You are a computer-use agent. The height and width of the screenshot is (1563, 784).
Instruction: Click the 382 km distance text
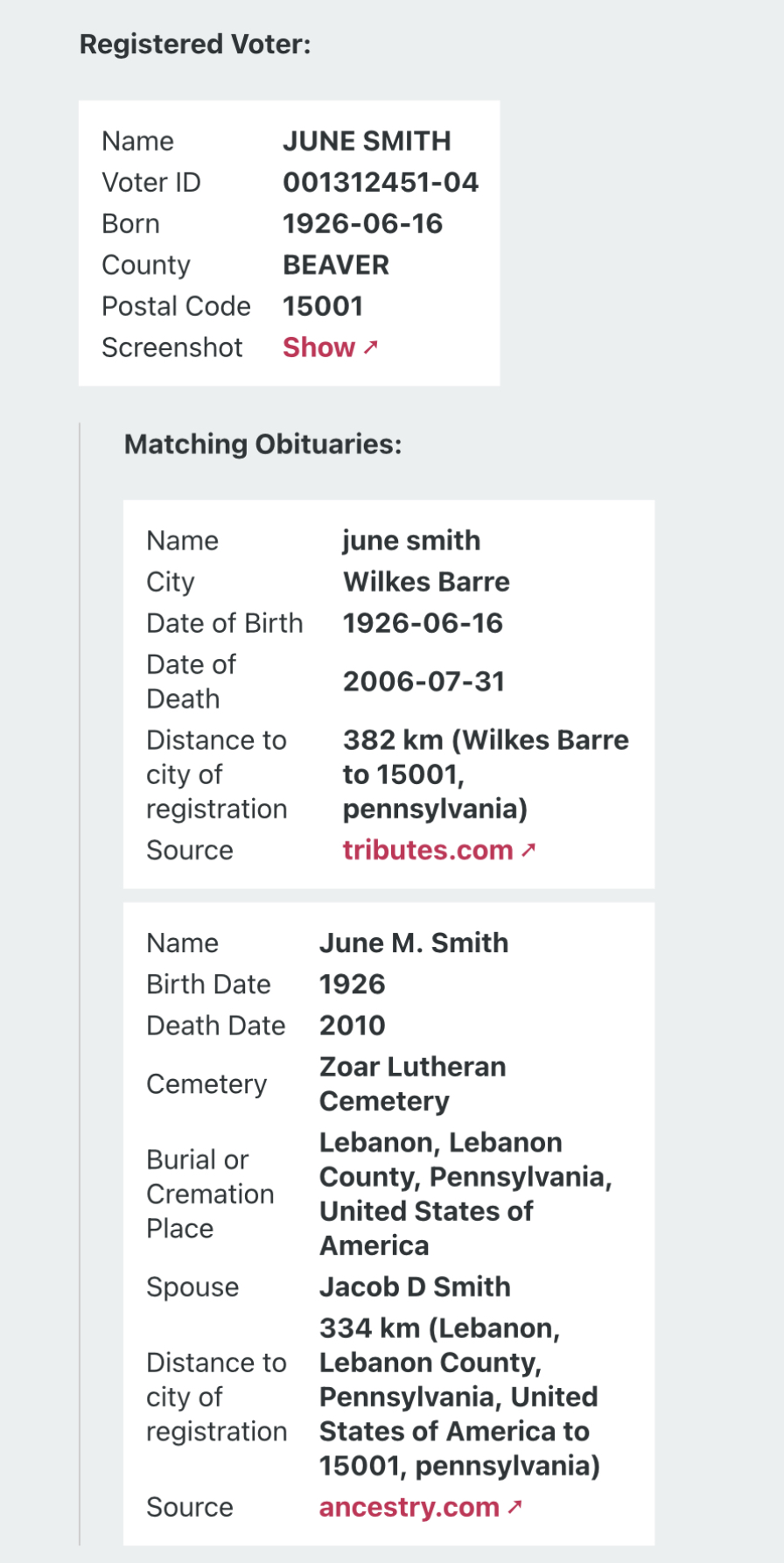coord(486,774)
